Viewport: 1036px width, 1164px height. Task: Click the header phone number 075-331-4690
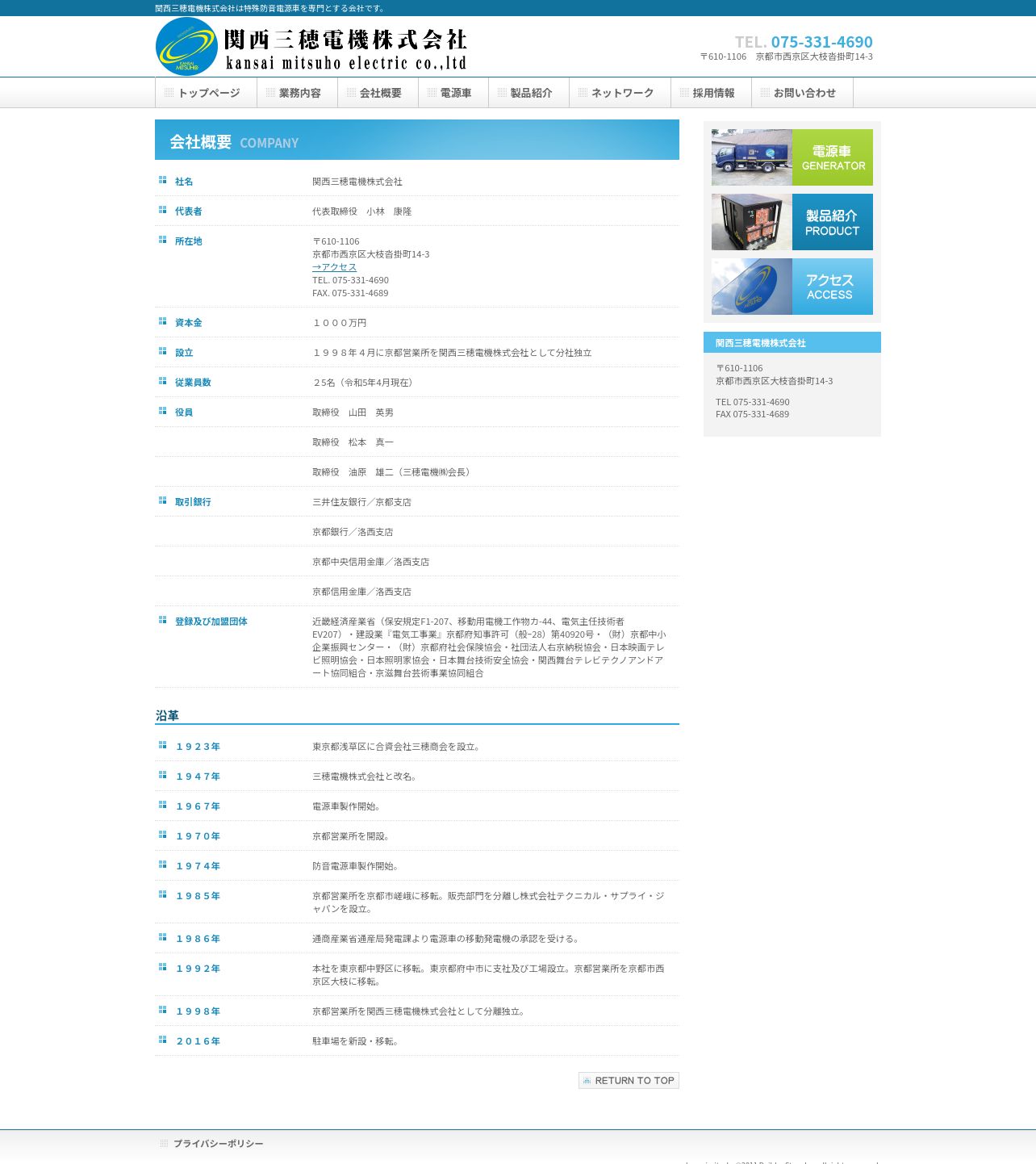821,42
